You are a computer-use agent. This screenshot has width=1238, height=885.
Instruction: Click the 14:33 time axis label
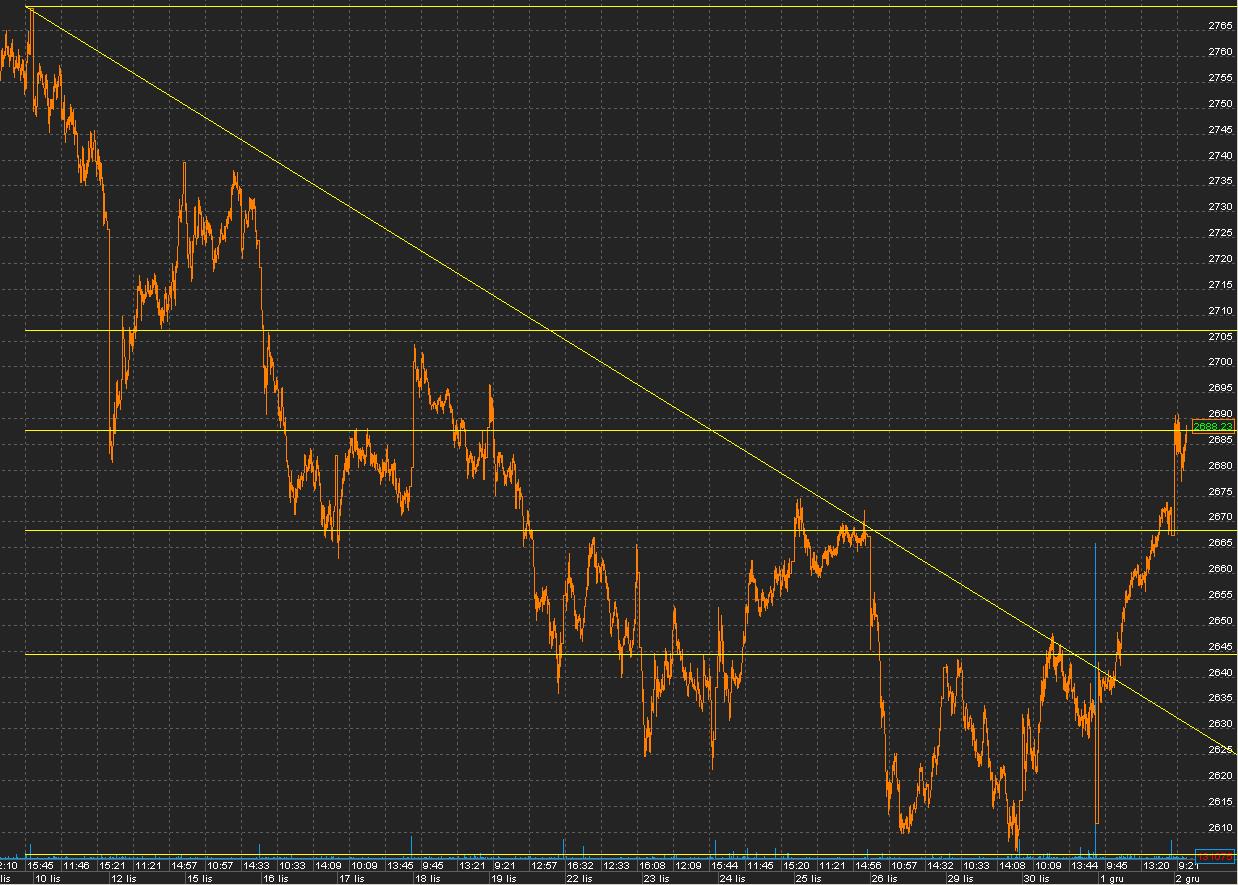click(256, 865)
